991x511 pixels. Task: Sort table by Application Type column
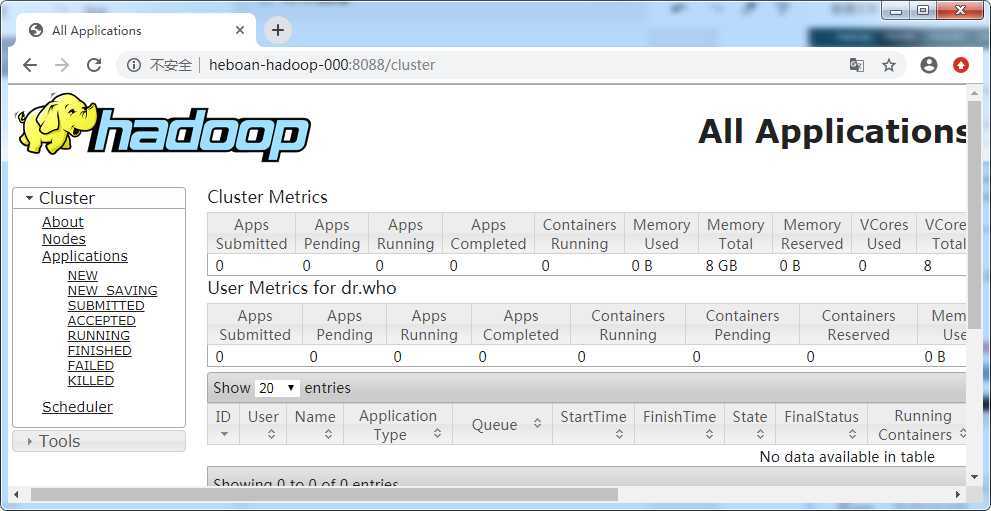[398, 424]
